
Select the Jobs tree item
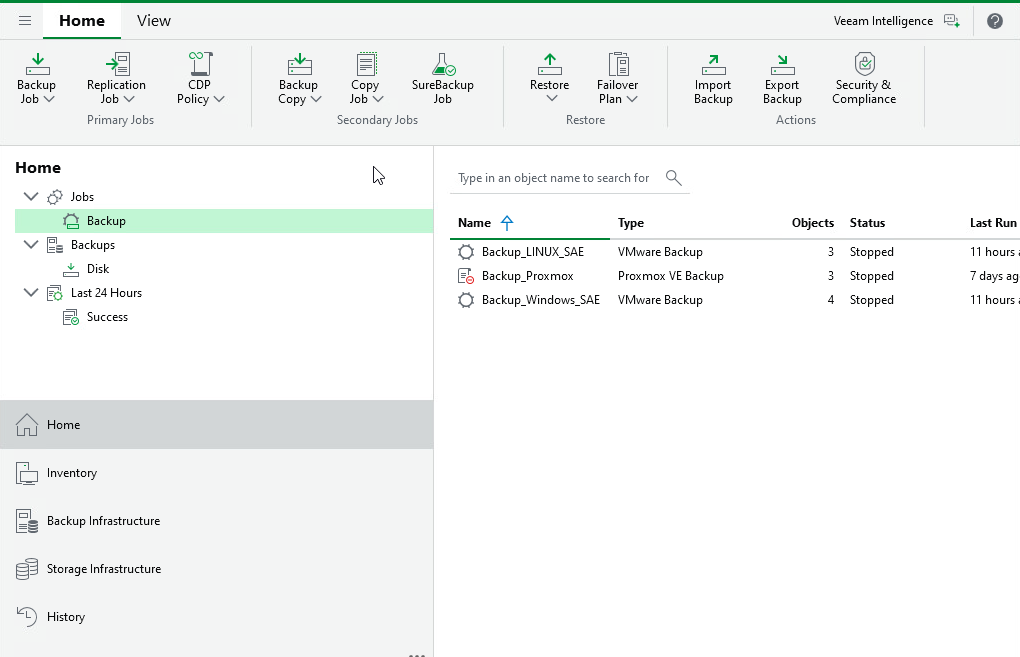click(x=83, y=196)
